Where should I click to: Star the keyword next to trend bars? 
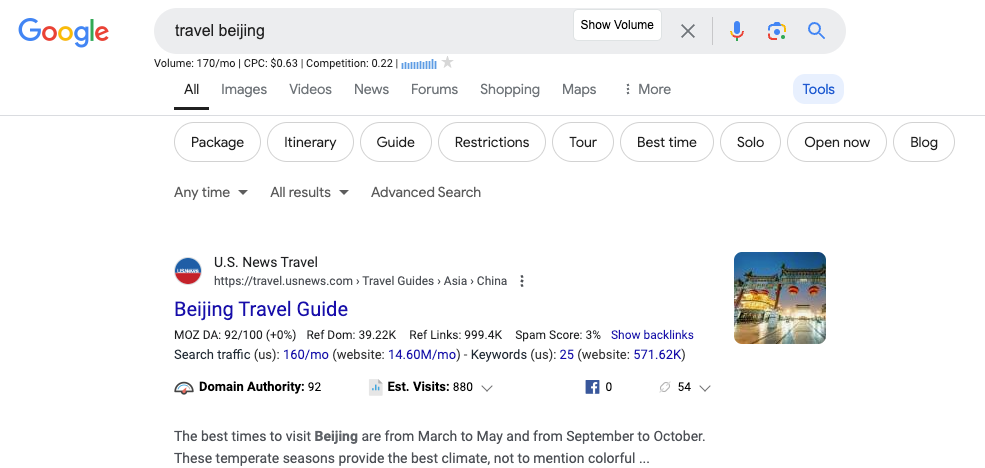(x=447, y=62)
